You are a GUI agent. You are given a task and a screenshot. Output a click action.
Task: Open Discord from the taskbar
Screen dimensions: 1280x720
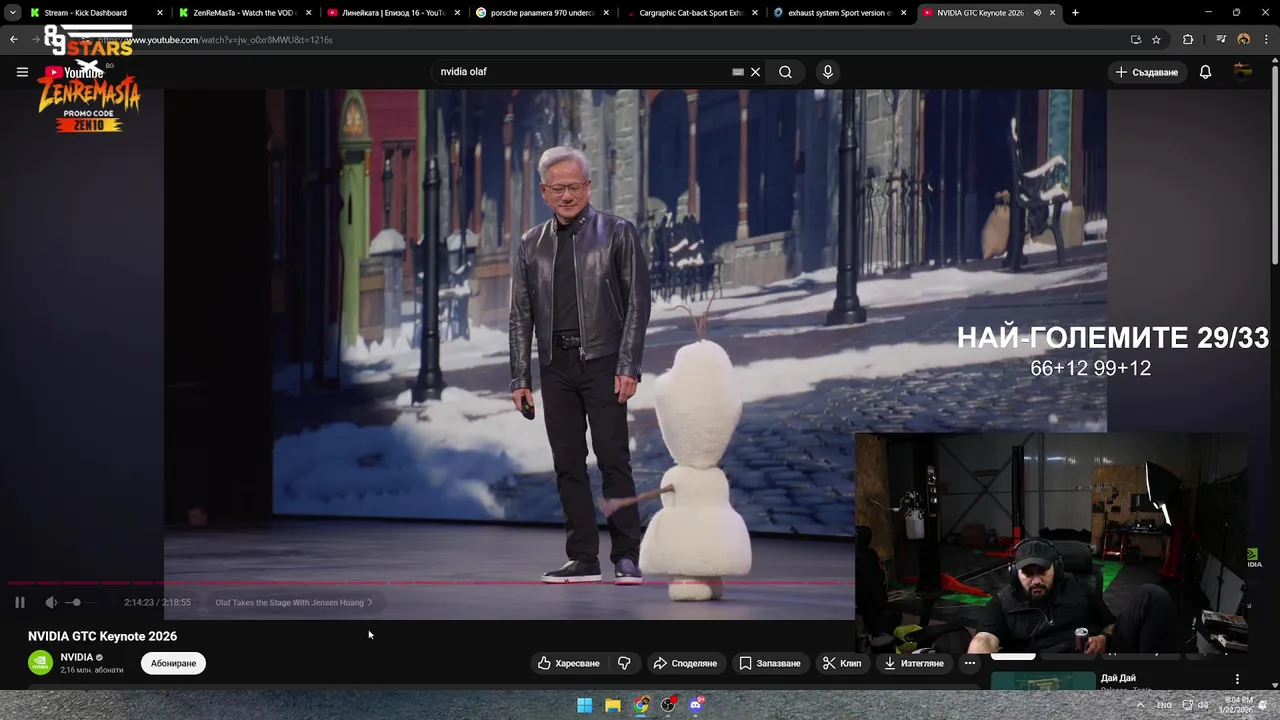point(697,705)
